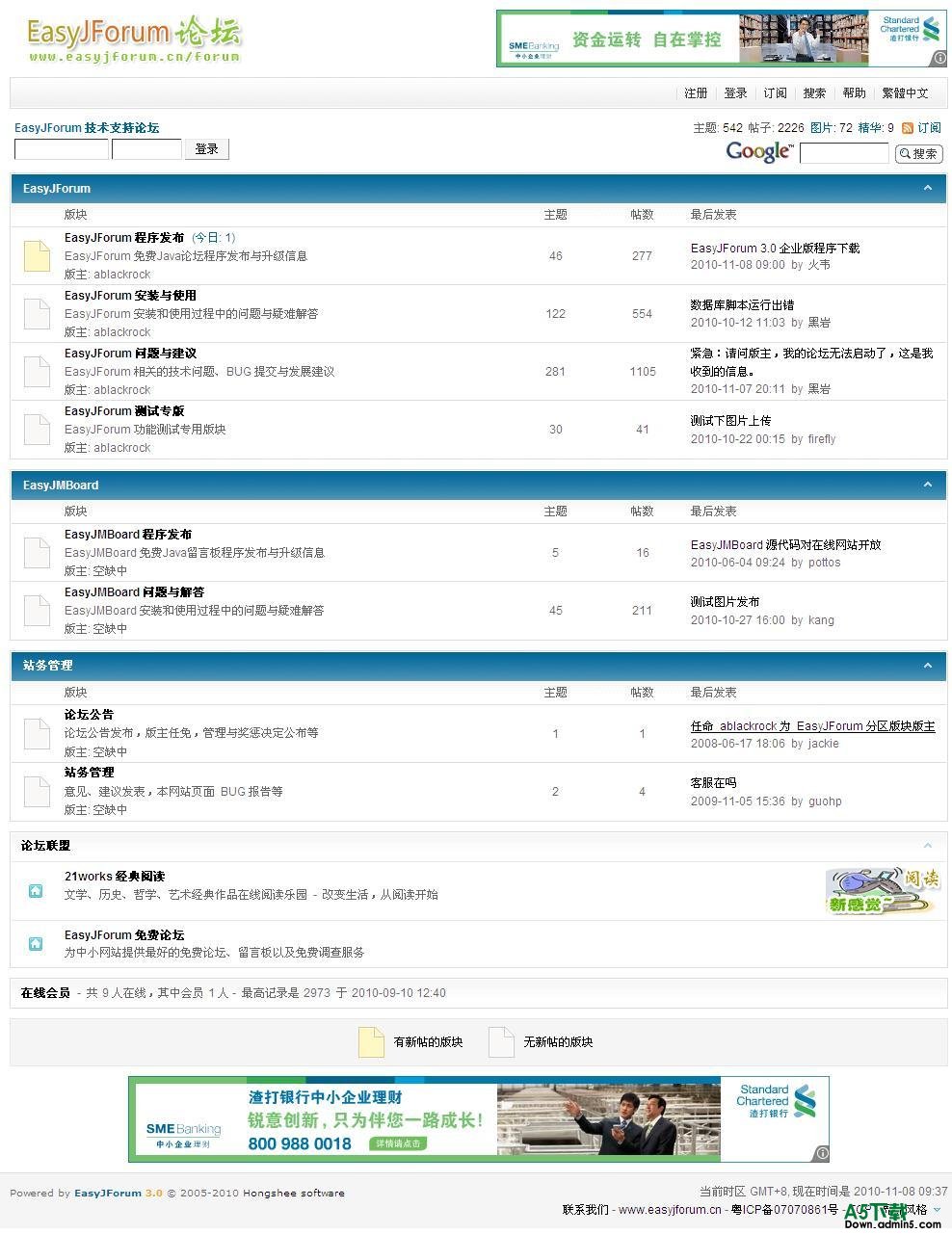The height and width of the screenshot is (1234, 952).
Task: Open the www.easyjforum.cn footer link
Action: 670,1210
